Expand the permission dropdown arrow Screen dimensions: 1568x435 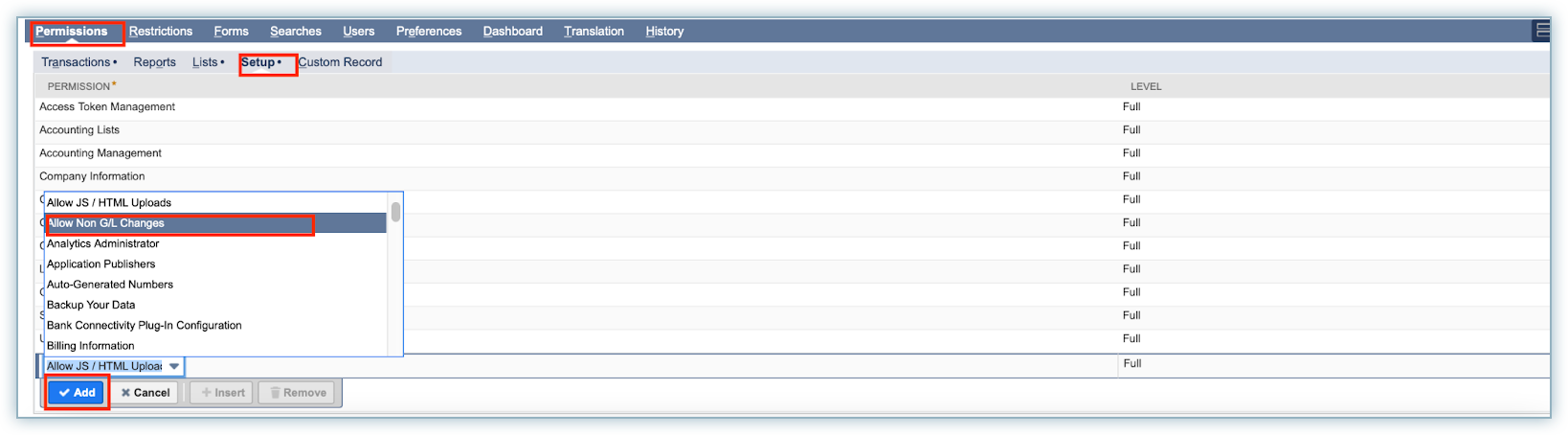coord(174,366)
